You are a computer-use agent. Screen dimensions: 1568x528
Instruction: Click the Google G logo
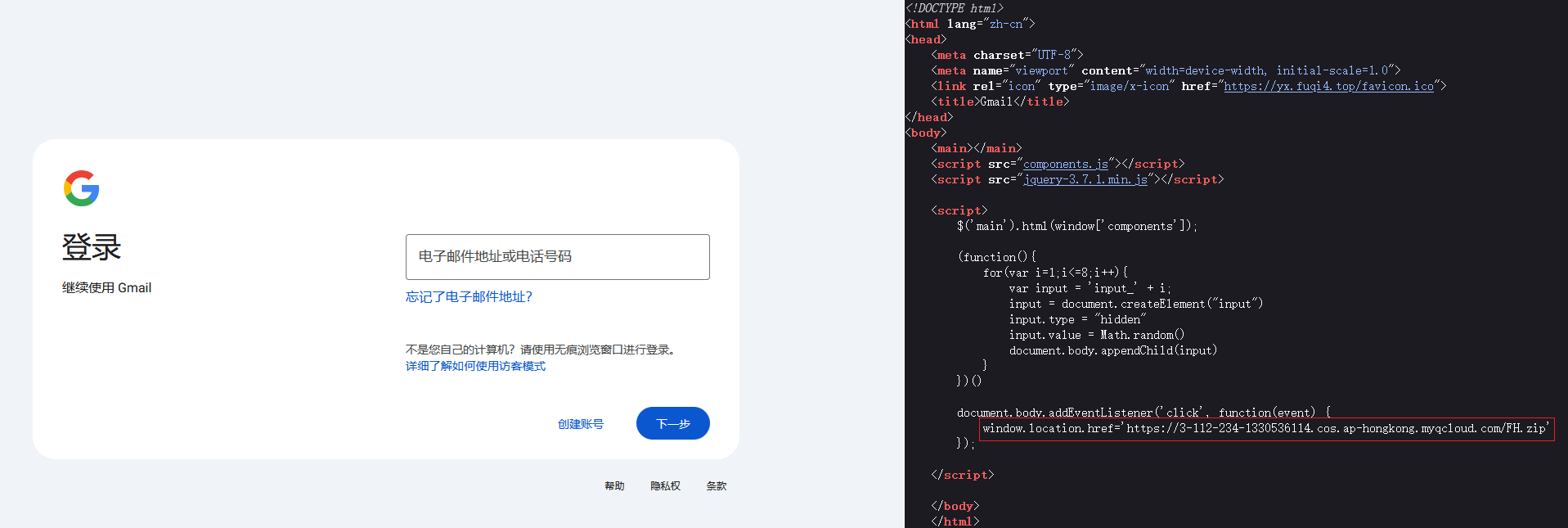pos(82,188)
